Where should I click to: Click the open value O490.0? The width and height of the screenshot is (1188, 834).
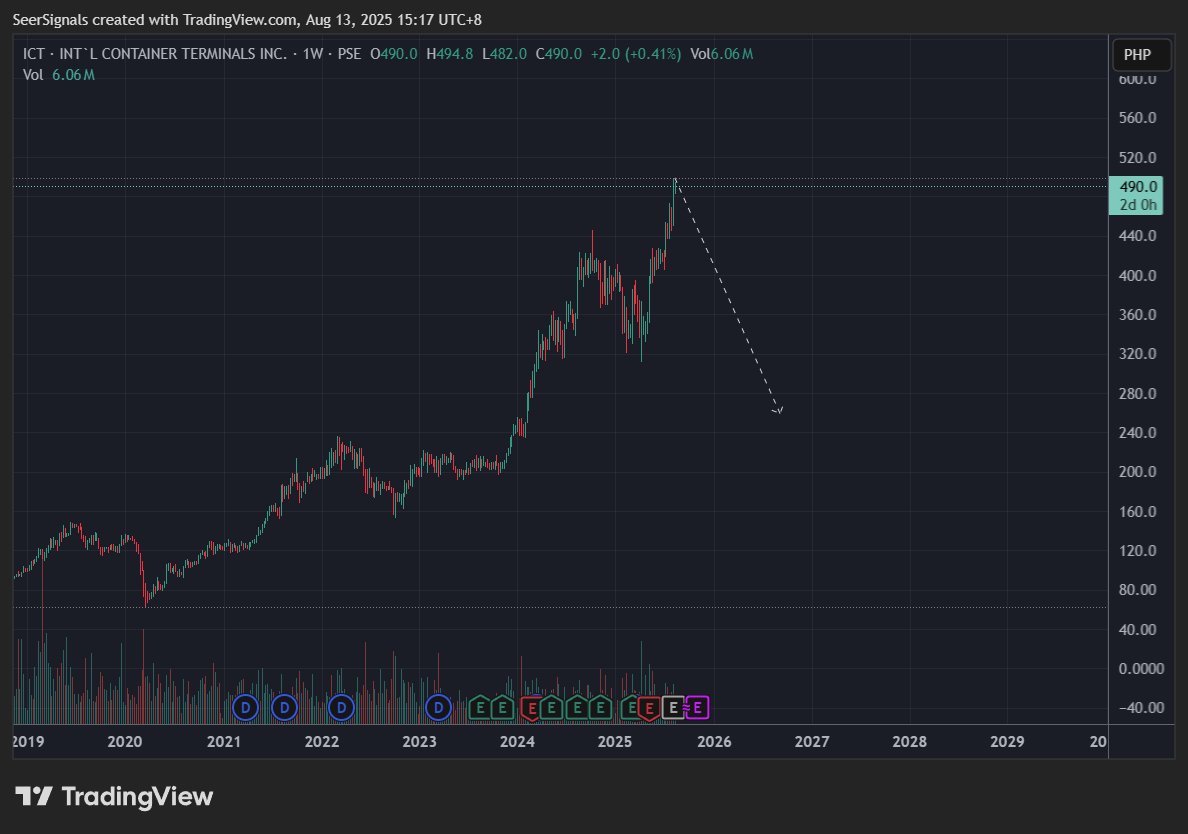pyautogui.click(x=393, y=54)
